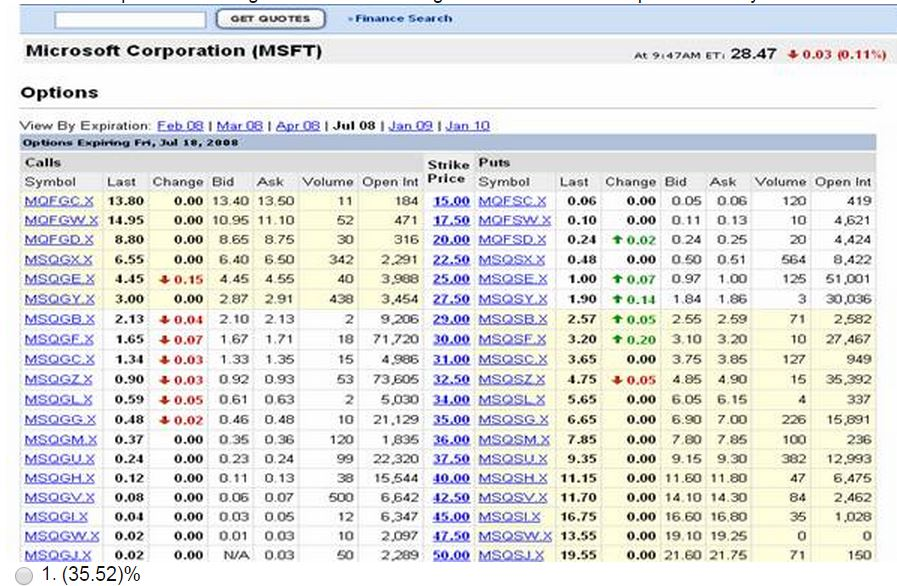This screenshot has width=897, height=586.
Task: Open put option MSQSY.X
Action: tap(513, 299)
